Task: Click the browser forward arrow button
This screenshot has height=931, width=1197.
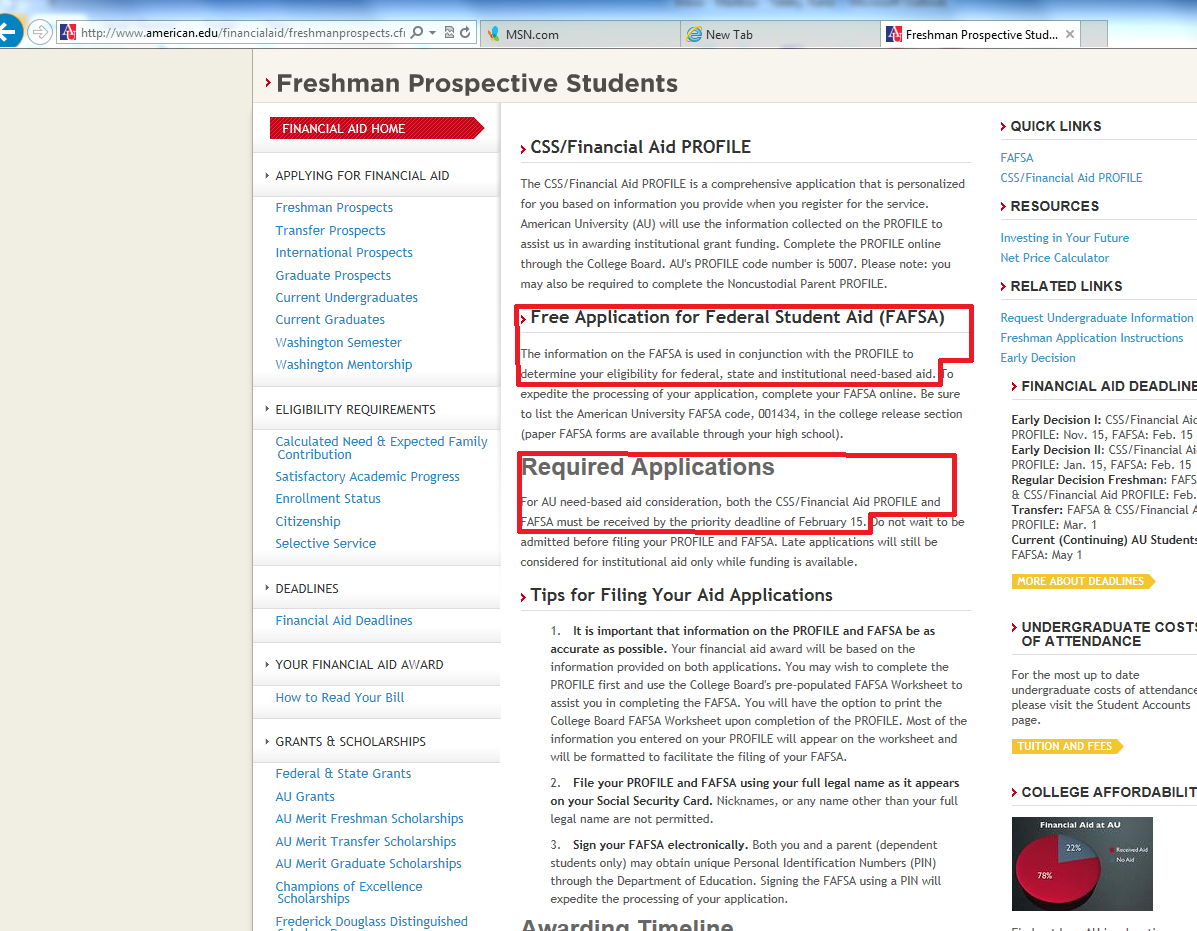Action: click(40, 33)
